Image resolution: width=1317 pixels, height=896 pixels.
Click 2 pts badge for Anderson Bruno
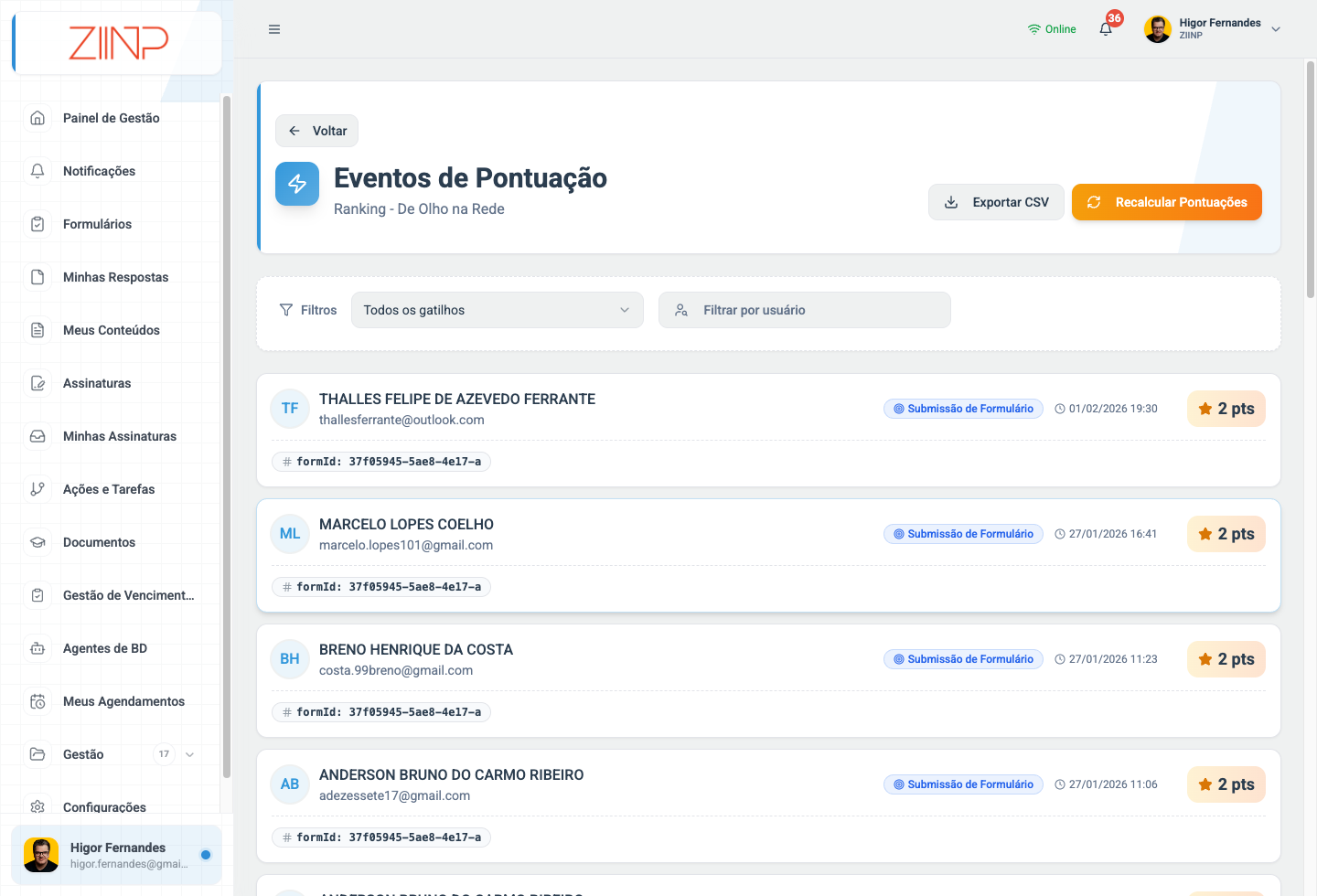(x=1226, y=784)
